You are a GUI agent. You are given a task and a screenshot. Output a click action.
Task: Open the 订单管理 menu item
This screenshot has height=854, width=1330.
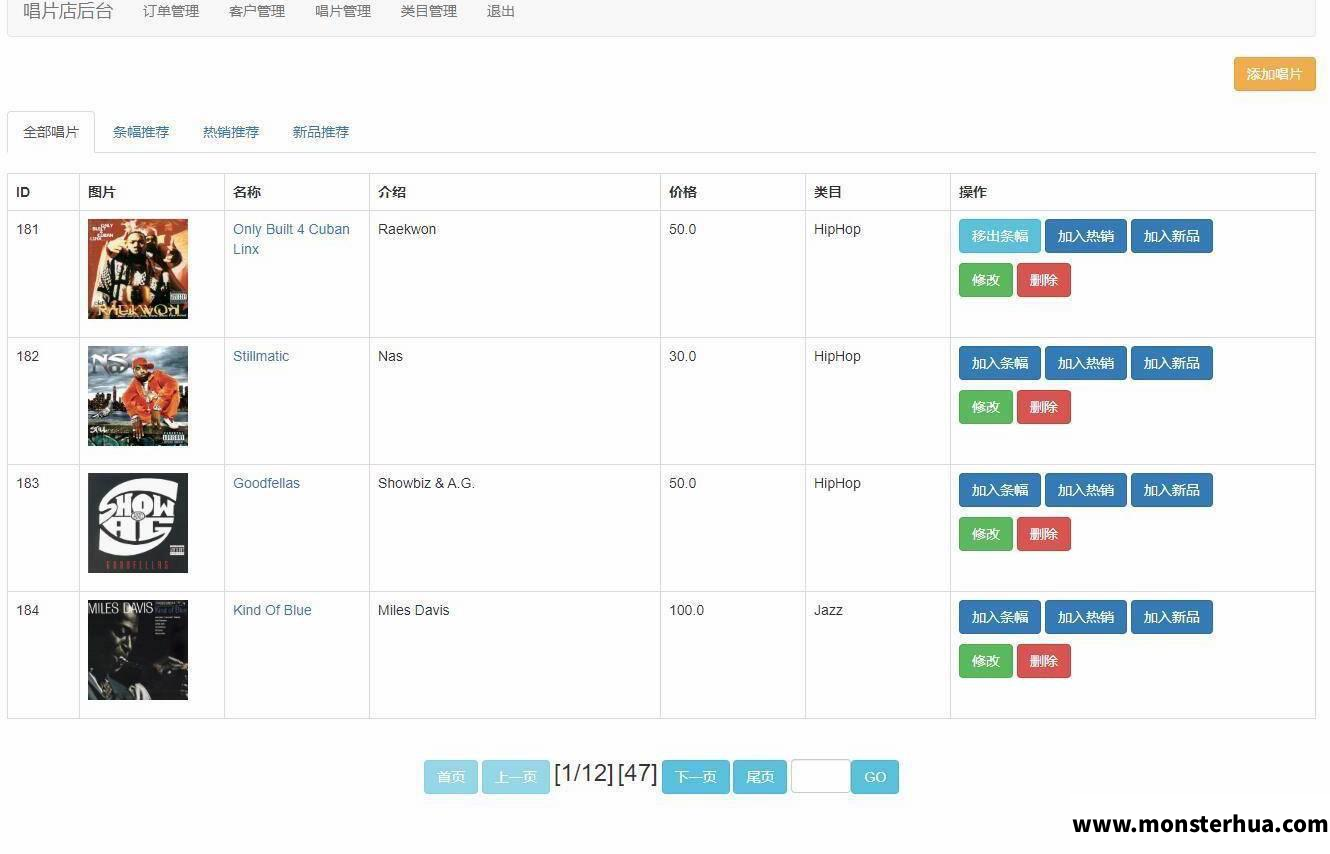coord(171,12)
